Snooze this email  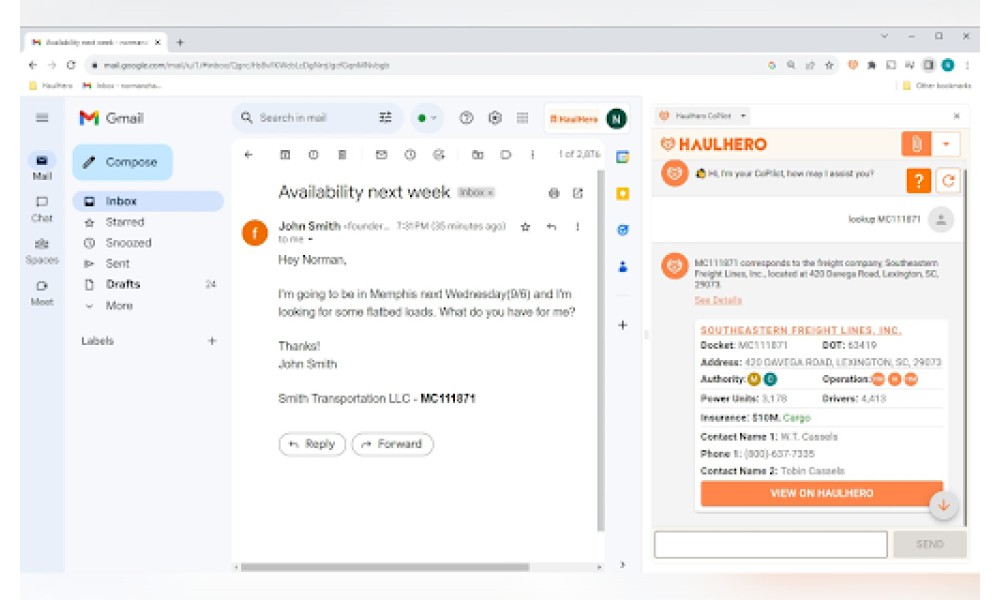pos(410,154)
